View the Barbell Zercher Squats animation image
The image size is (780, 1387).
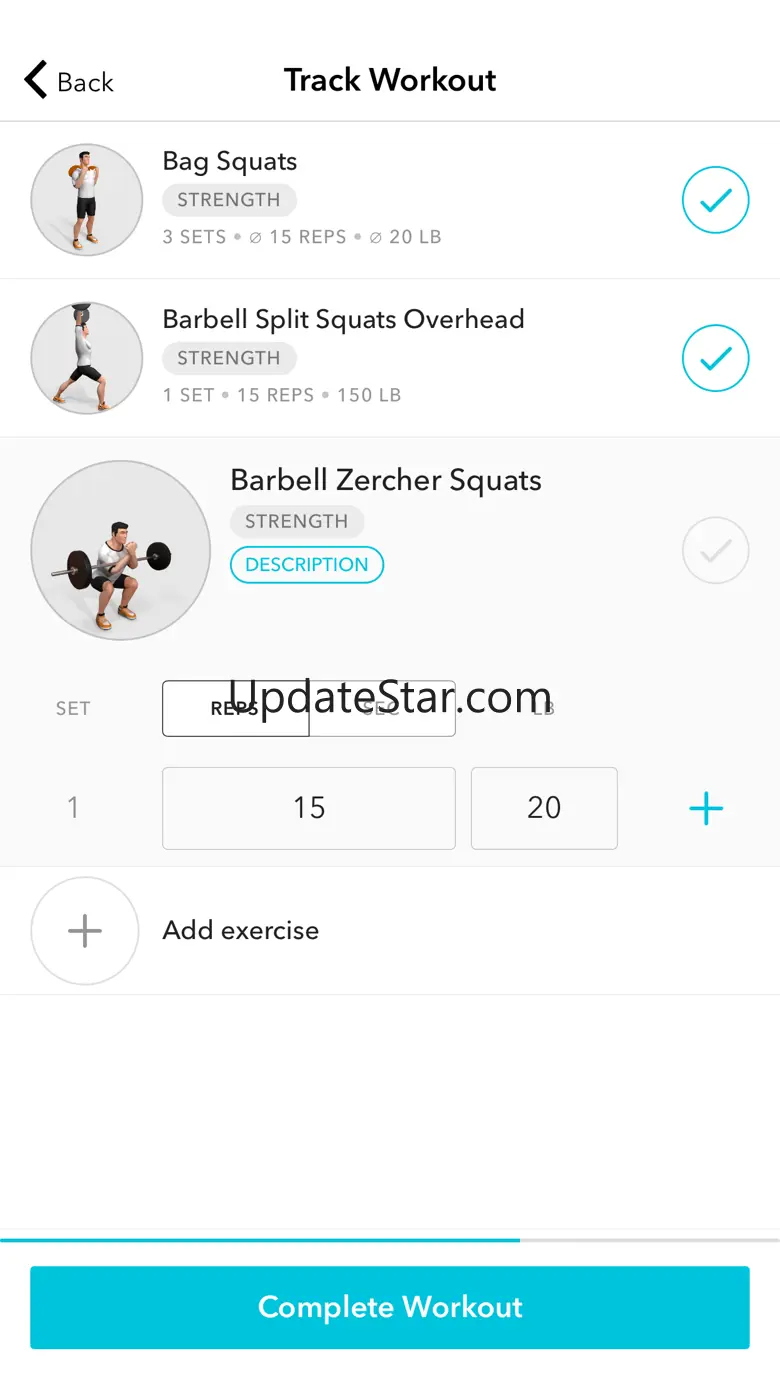click(121, 550)
